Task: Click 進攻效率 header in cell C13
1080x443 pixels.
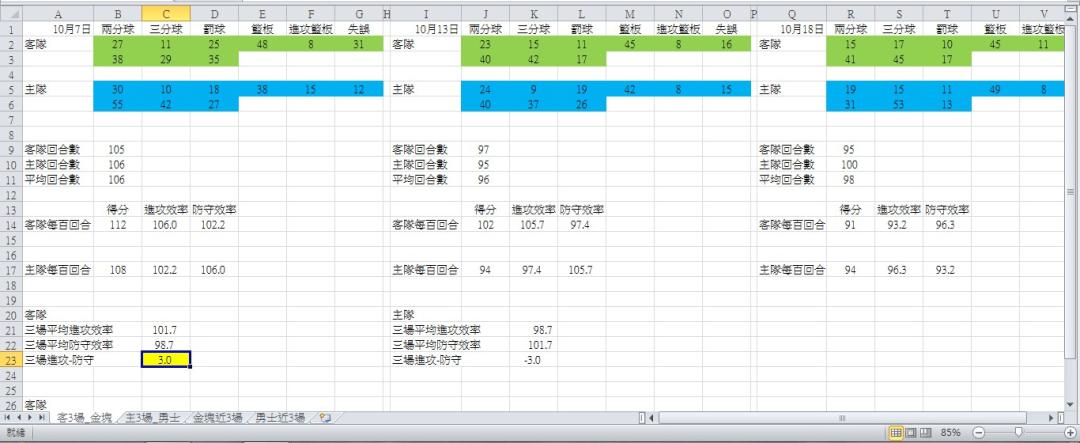Action: (166, 209)
